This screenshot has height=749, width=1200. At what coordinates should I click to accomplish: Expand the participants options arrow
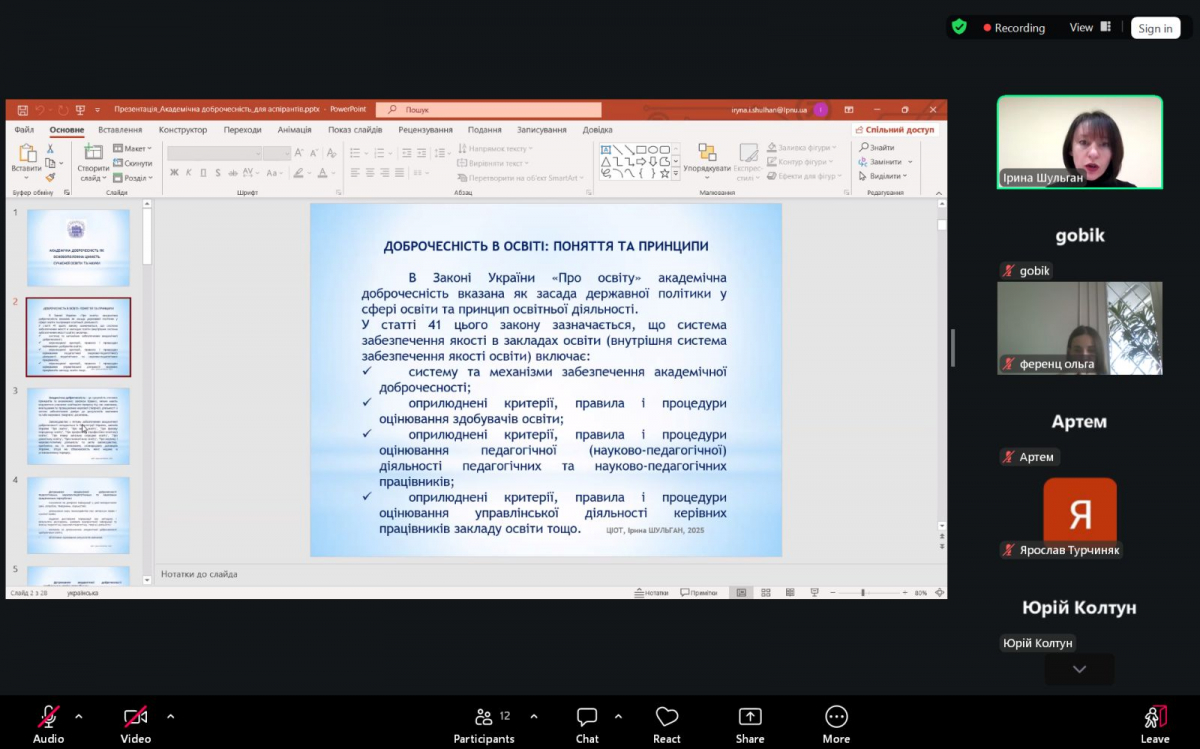click(534, 716)
